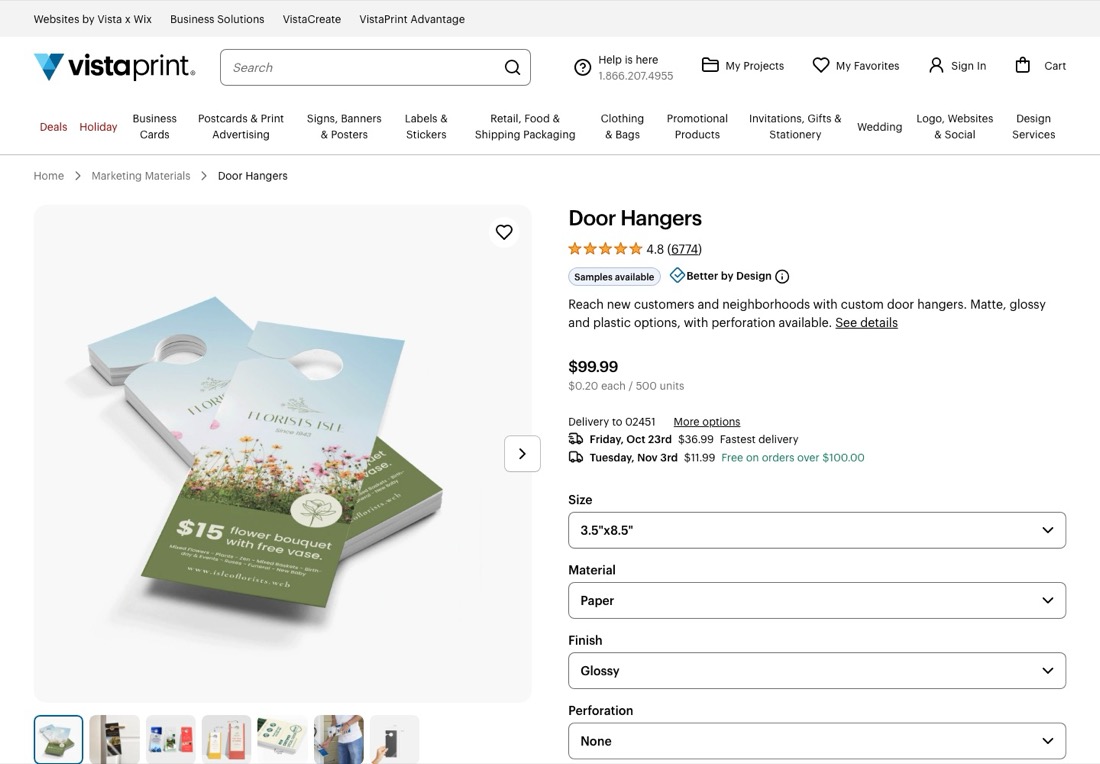Open Postcards & Print Advertising menu
This screenshot has height=764, width=1100.
click(x=241, y=126)
